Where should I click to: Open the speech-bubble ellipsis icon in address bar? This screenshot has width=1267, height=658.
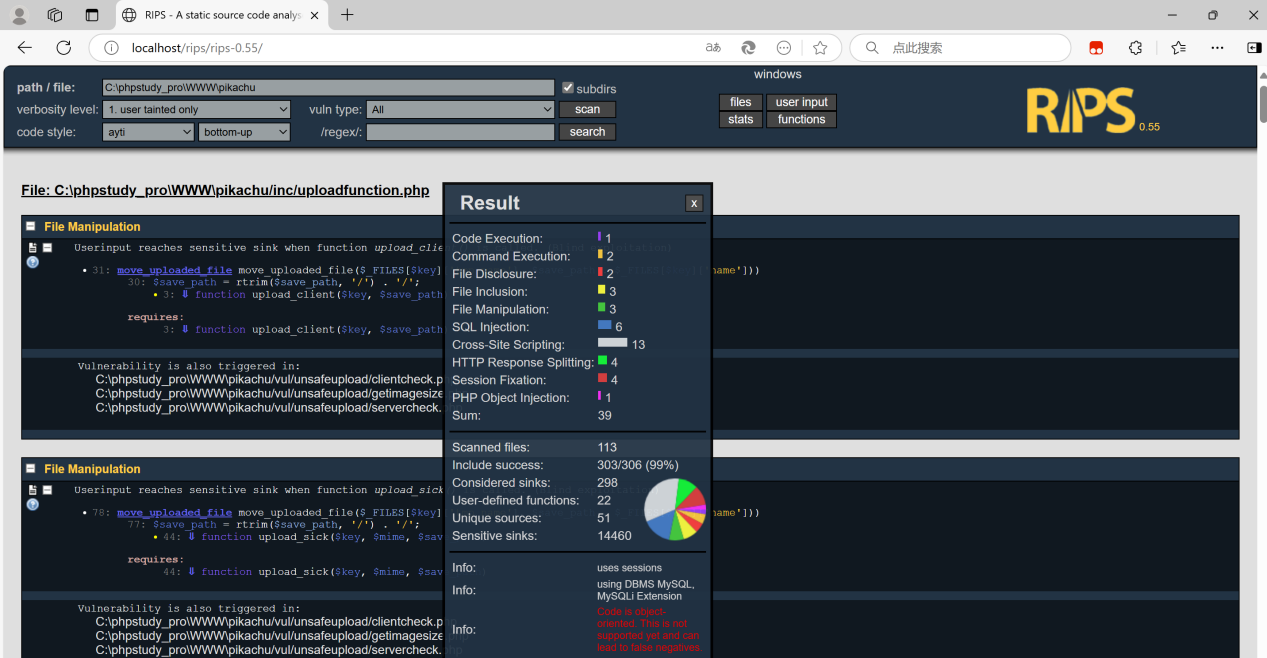[784, 47]
